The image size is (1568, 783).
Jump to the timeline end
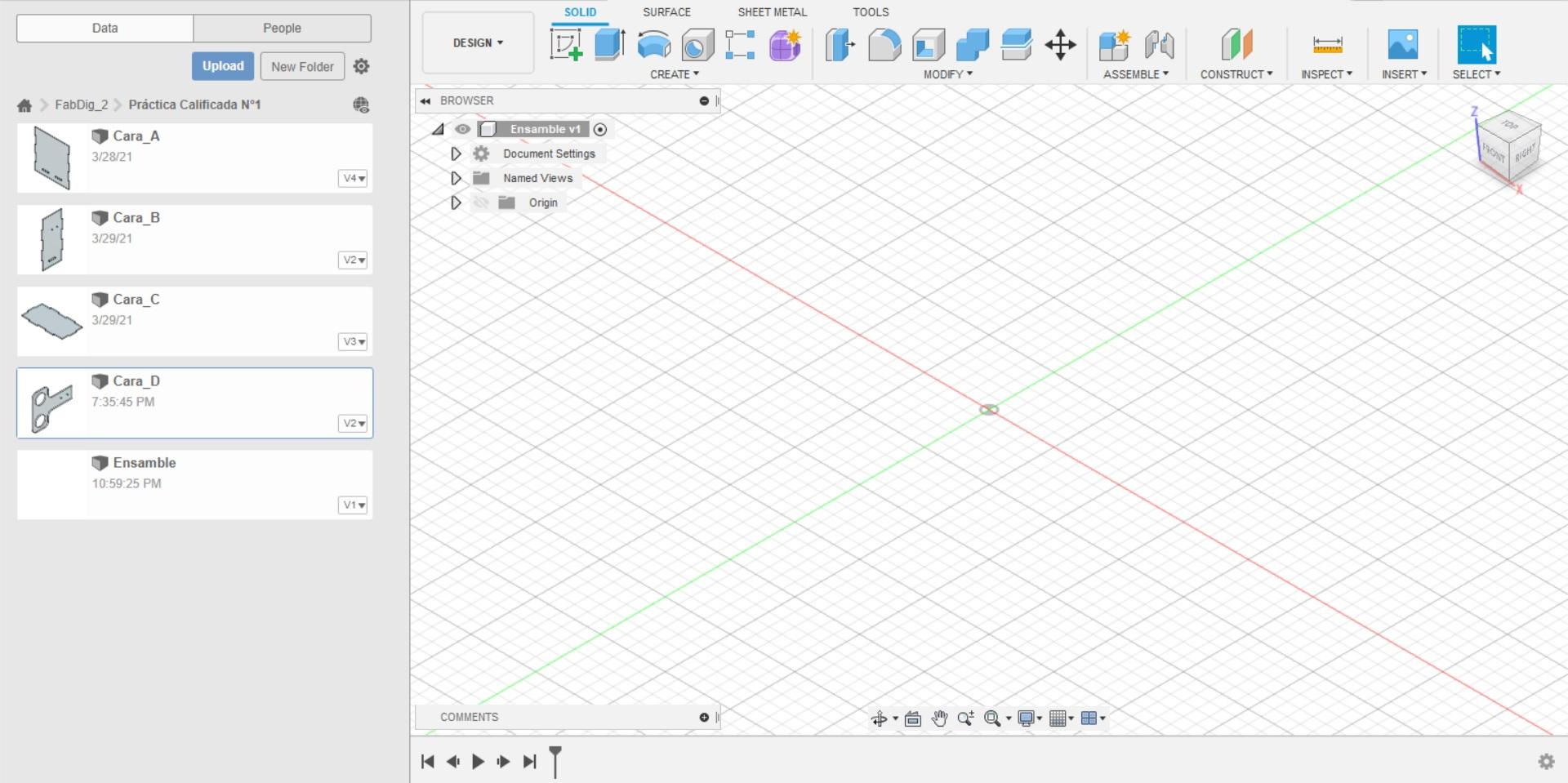tap(530, 762)
